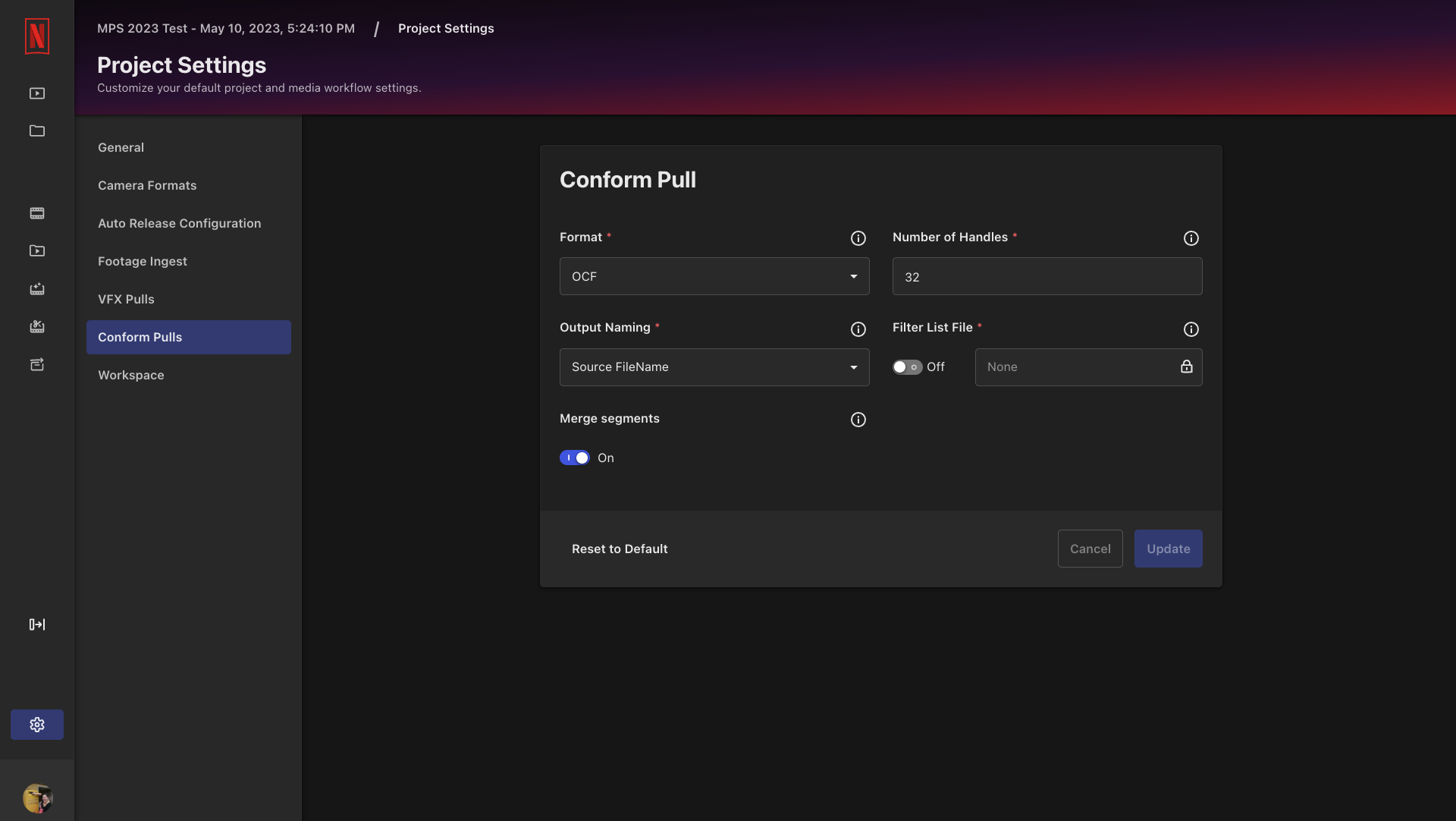
Task: Open Camera Formats settings
Action: point(189,185)
